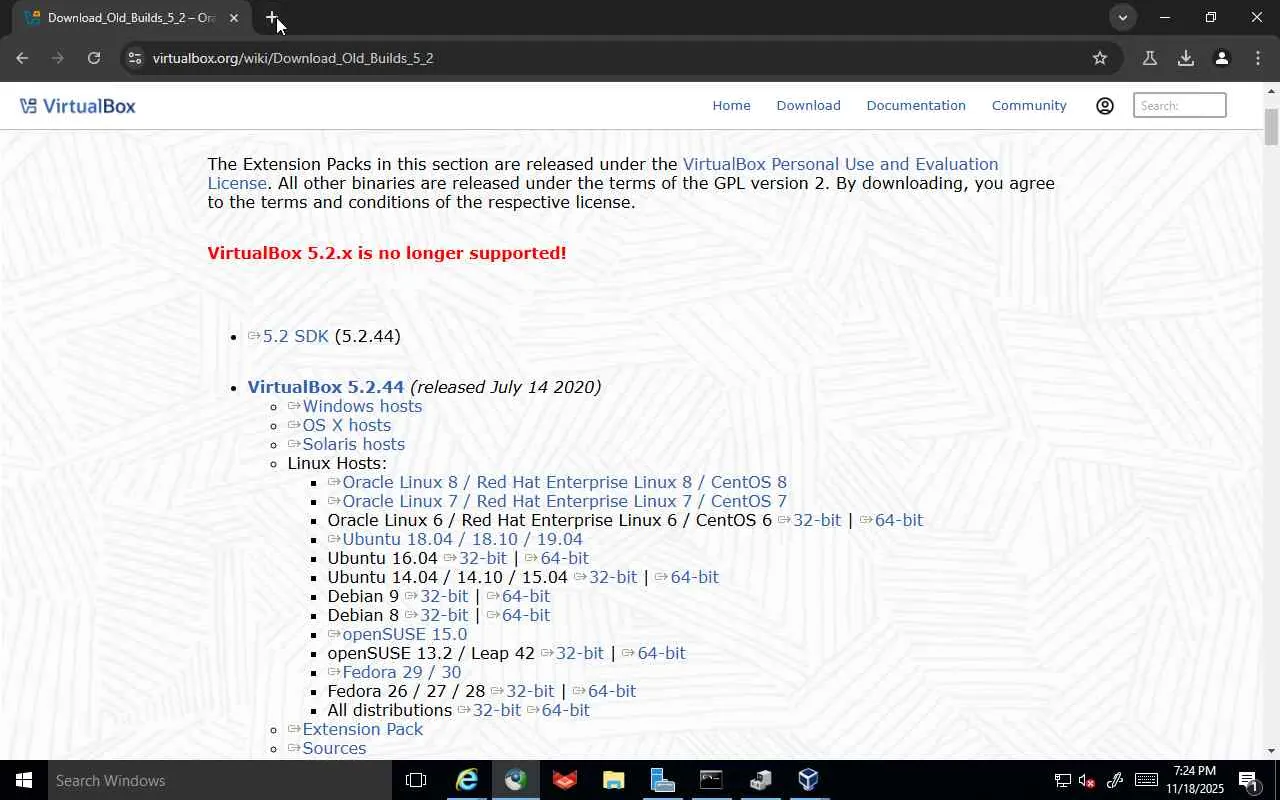The height and width of the screenshot is (800, 1280).
Task: Focus the site Search field
Action: click(x=1180, y=105)
